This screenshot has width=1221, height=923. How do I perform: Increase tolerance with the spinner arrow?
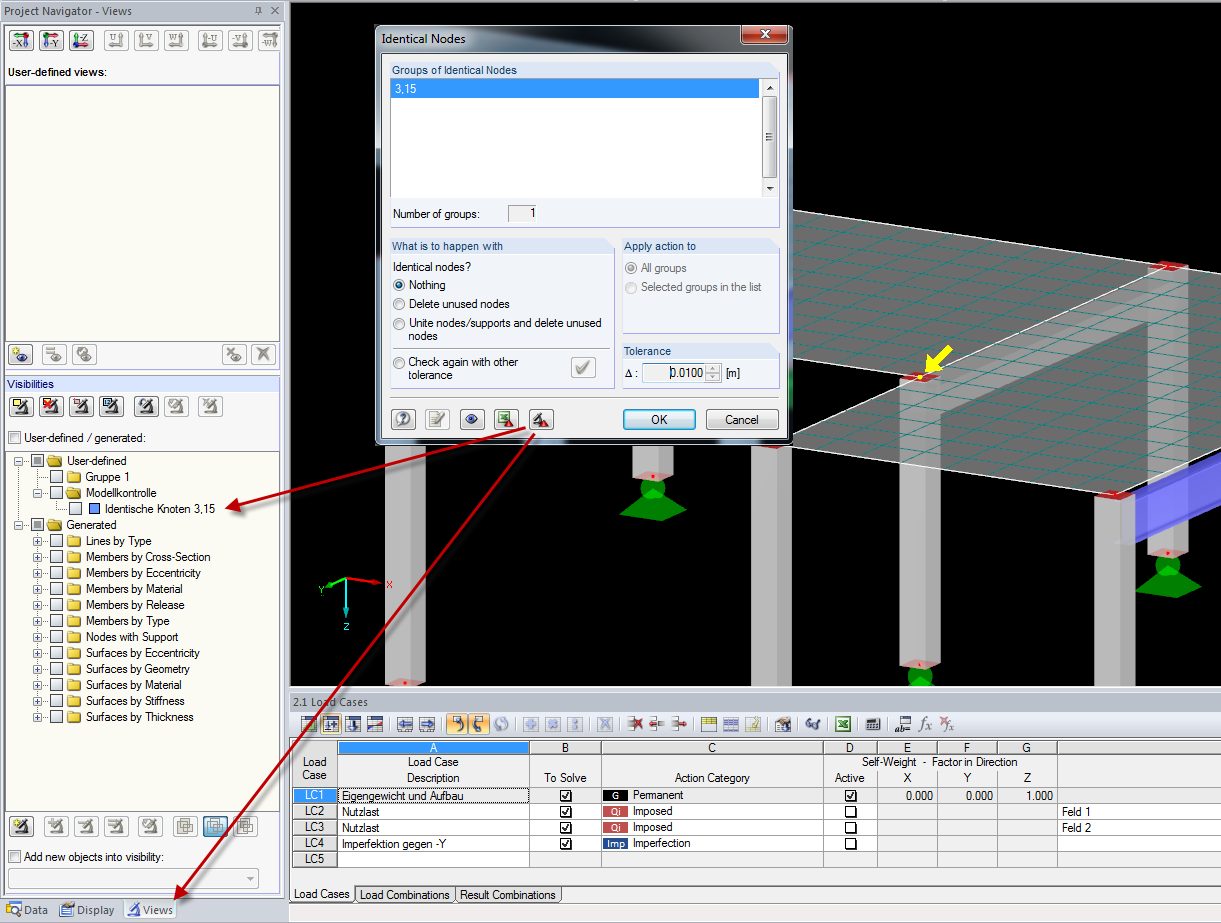712,368
